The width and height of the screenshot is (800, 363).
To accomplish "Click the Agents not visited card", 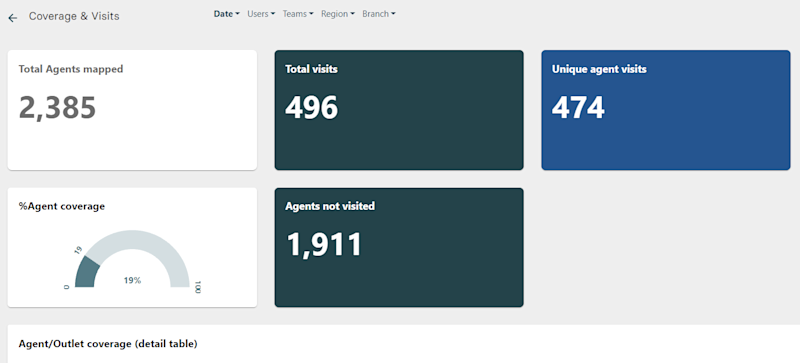I will (399, 248).
